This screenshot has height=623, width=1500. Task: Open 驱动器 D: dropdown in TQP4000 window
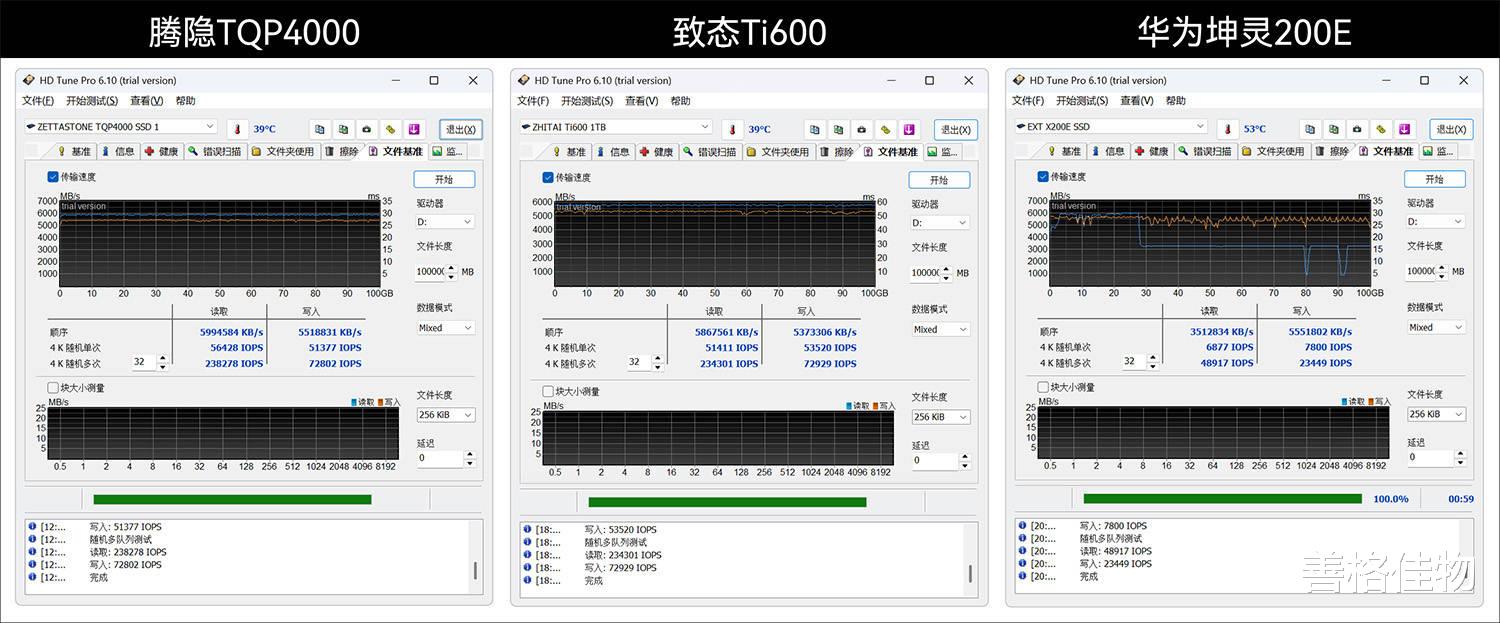[445, 222]
